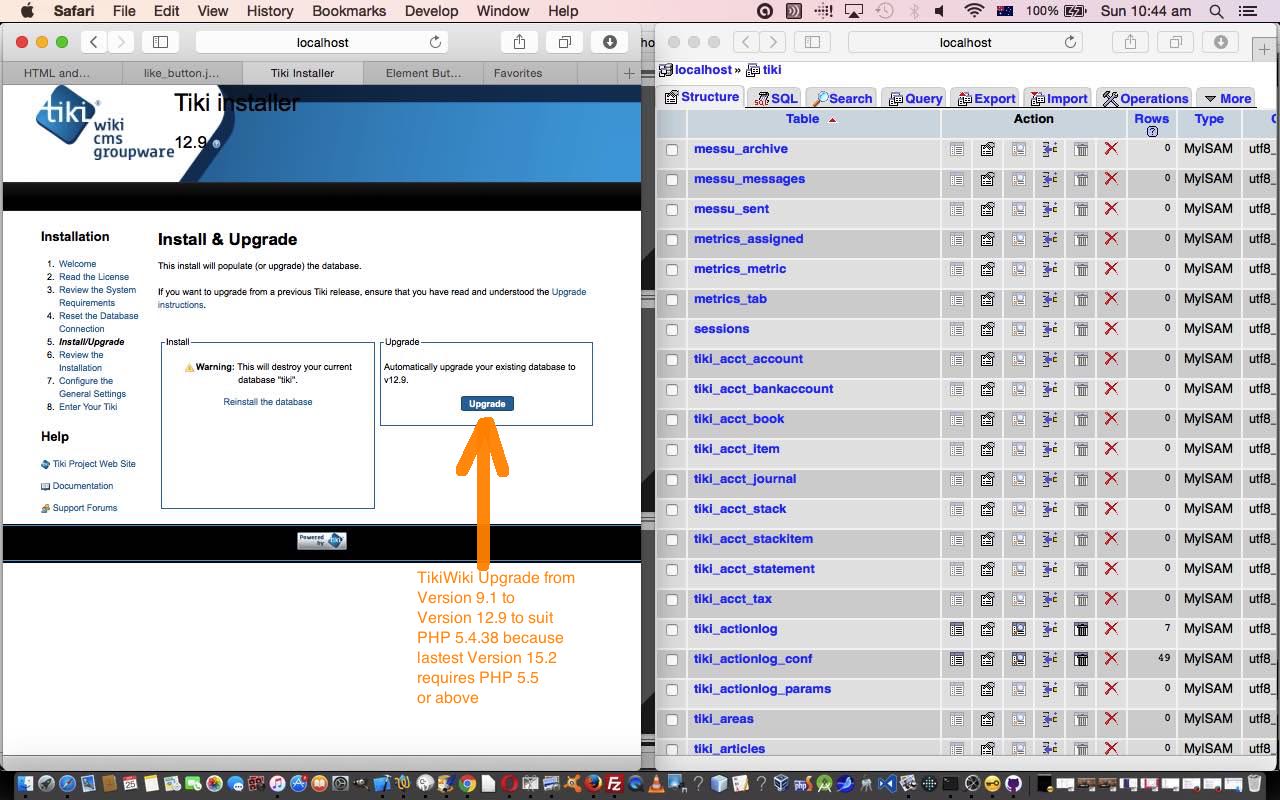Browse icon for tiki_acct_journal row
The width and height of the screenshot is (1280, 800).
(957, 479)
